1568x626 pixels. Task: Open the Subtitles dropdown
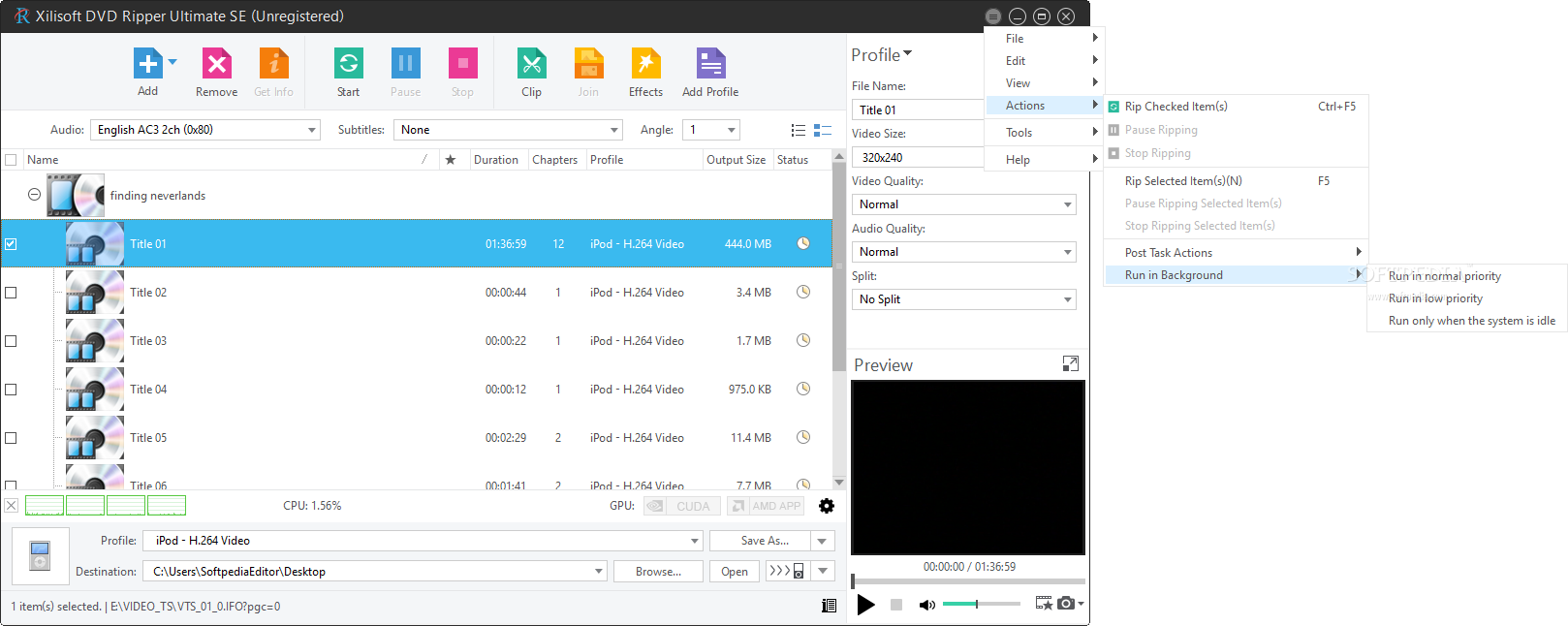[508, 130]
